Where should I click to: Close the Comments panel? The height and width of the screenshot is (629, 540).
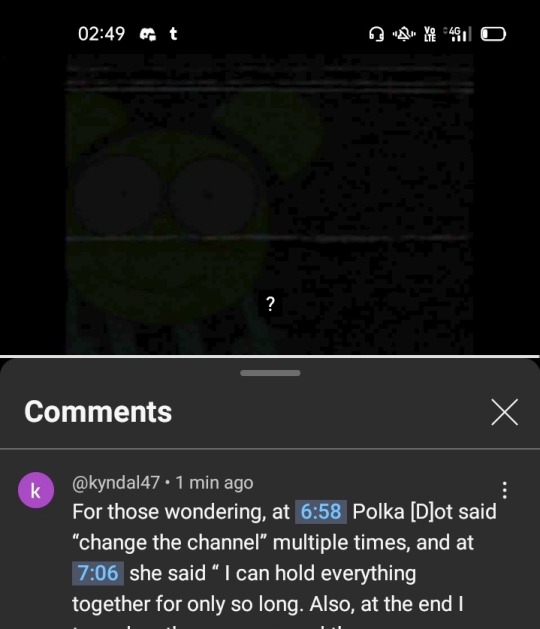(x=504, y=412)
